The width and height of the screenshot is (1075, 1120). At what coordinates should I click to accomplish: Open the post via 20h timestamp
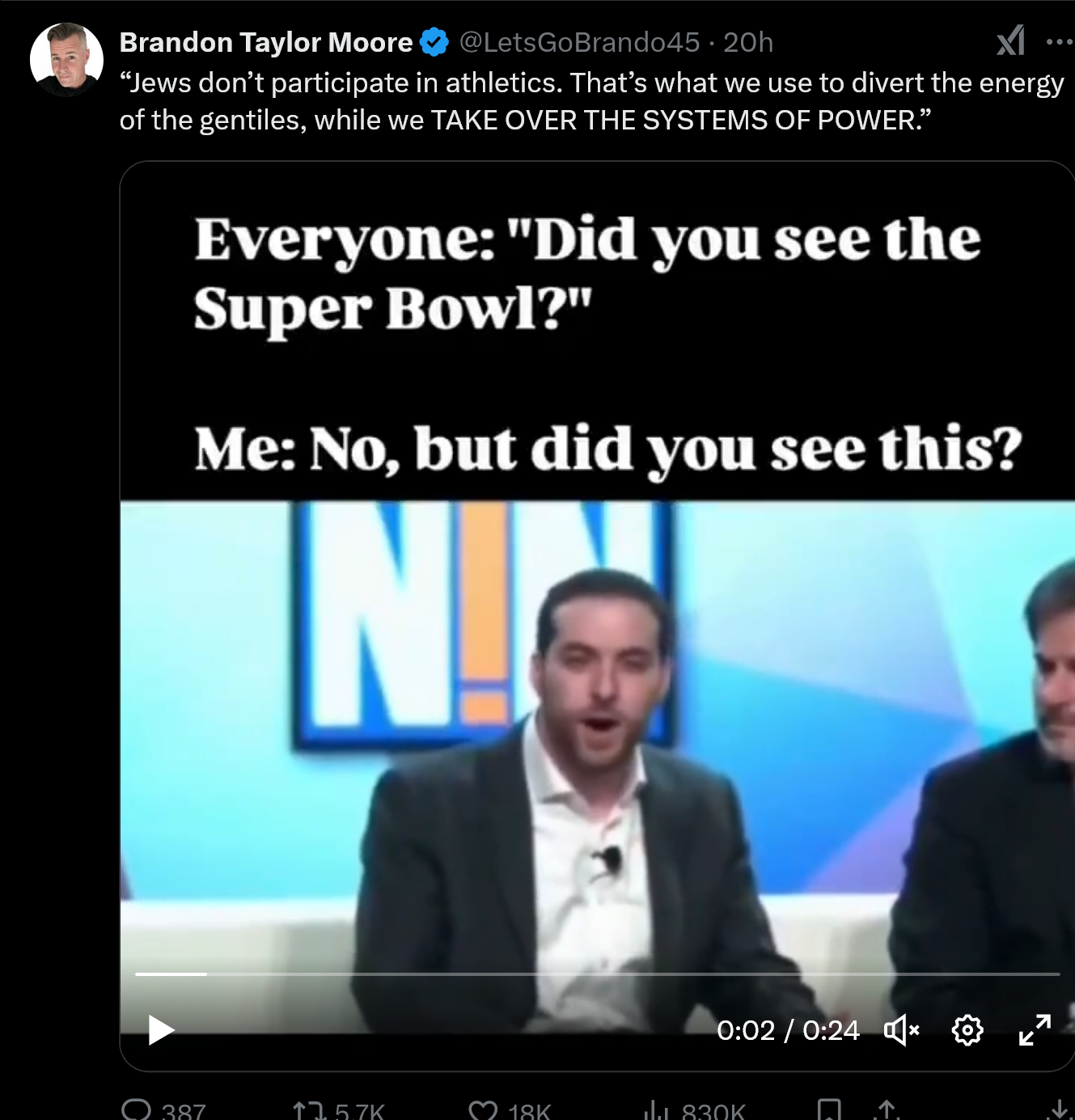pos(748,42)
